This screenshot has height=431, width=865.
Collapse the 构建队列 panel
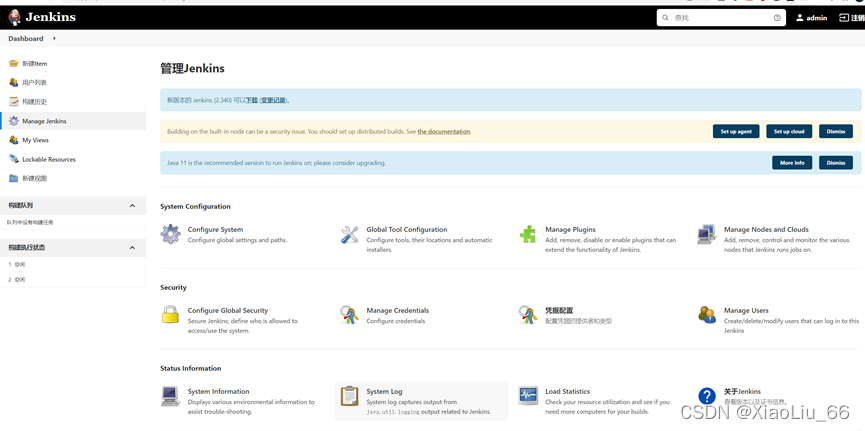point(132,205)
